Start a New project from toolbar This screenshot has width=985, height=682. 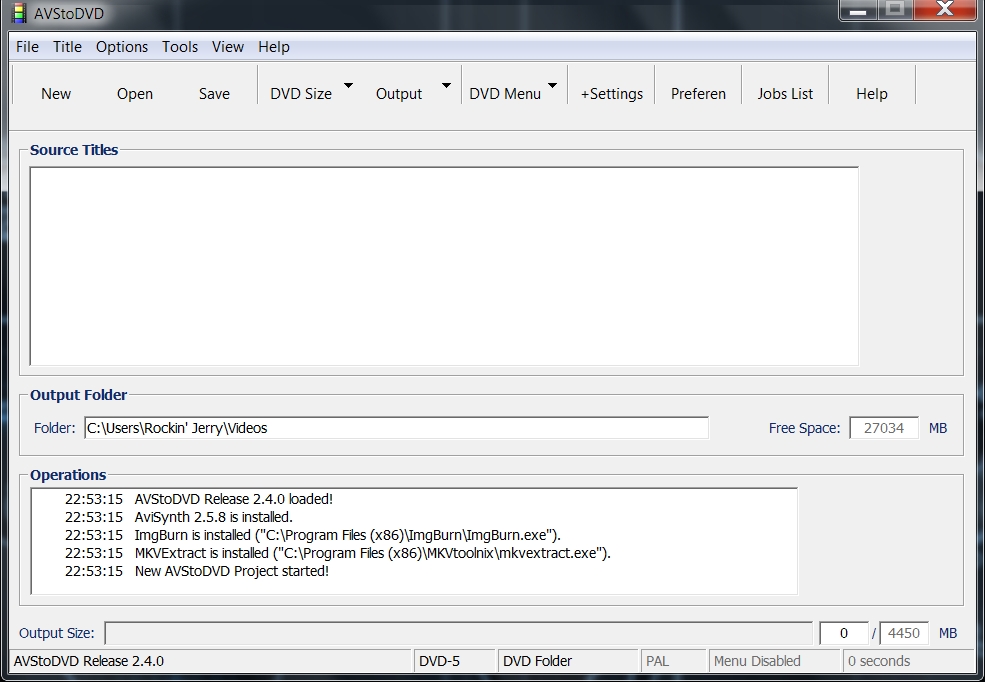click(x=56, y=94)
